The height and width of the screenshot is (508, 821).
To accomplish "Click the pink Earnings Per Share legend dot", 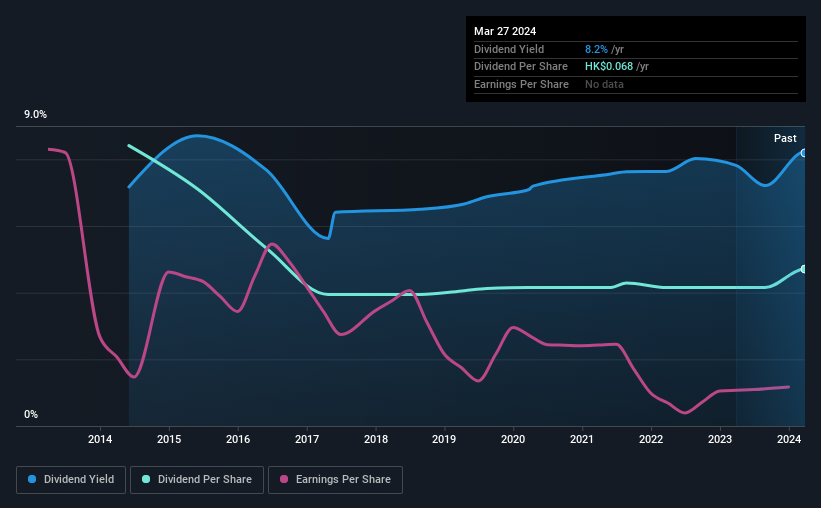I will point(284,479).
